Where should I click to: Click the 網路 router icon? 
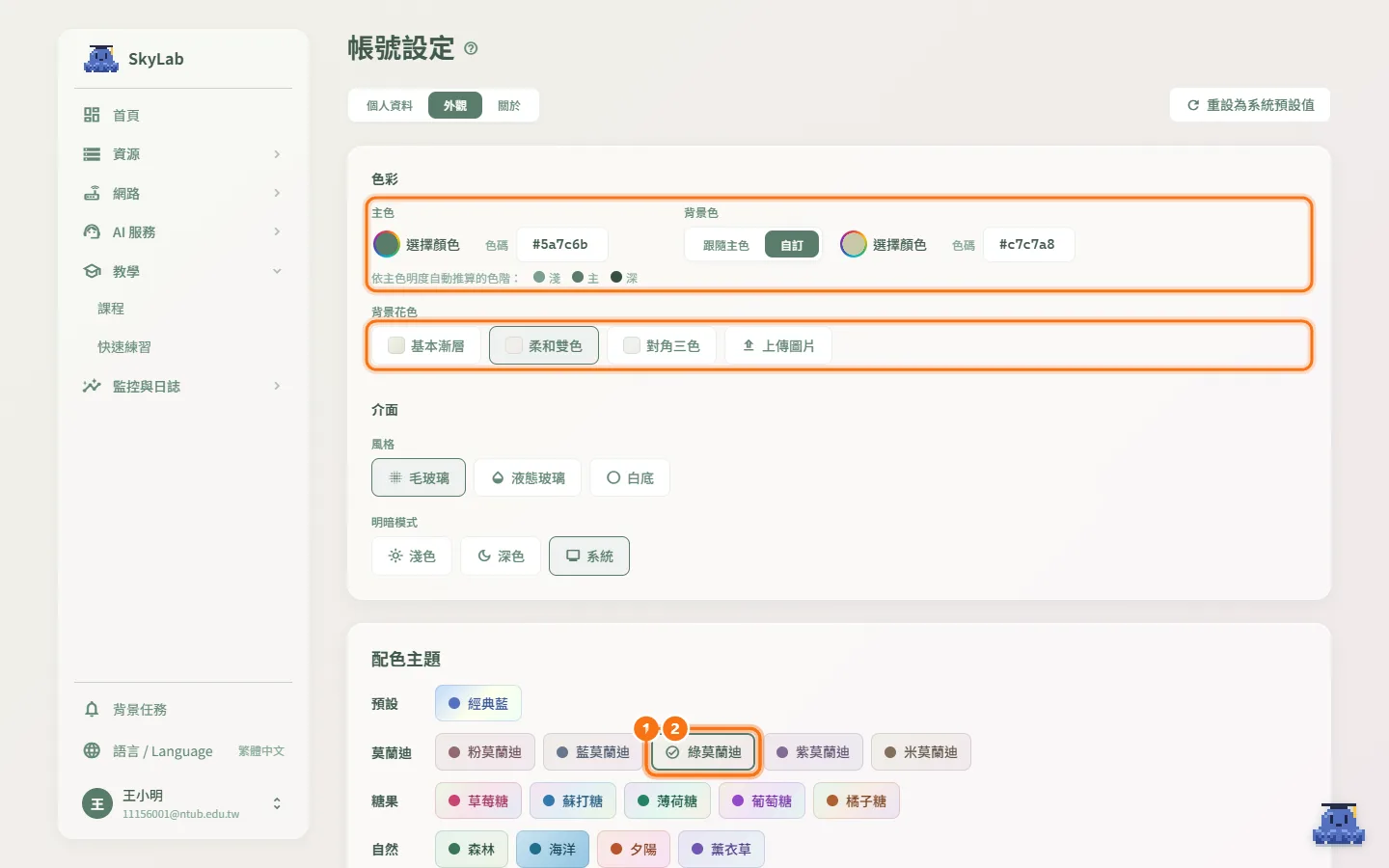click(92, 193)
